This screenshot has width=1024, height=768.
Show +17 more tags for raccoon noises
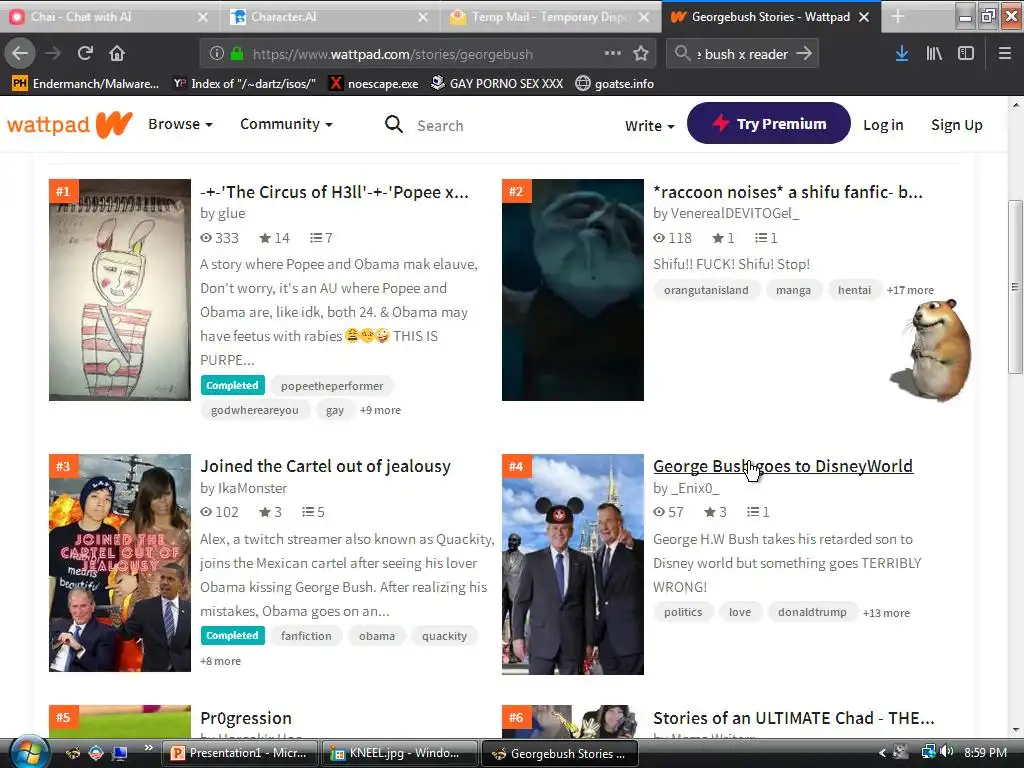pyautogui.click(x=910, y=290)
